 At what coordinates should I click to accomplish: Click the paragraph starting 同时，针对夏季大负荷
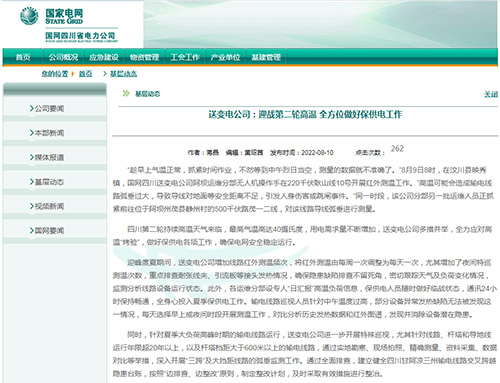click(304, 354)
